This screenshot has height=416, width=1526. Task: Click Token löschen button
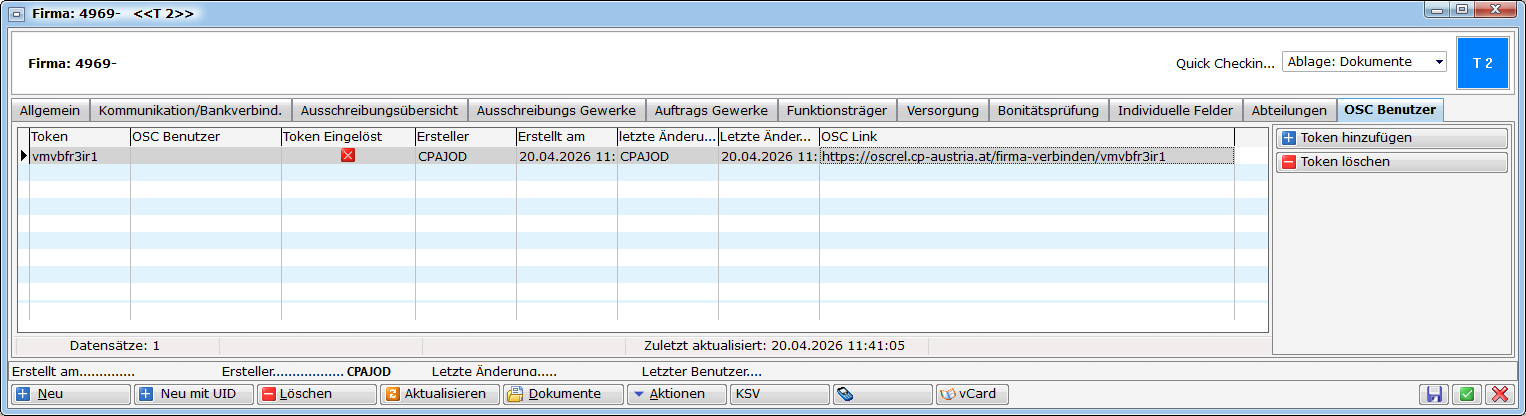1392,162
